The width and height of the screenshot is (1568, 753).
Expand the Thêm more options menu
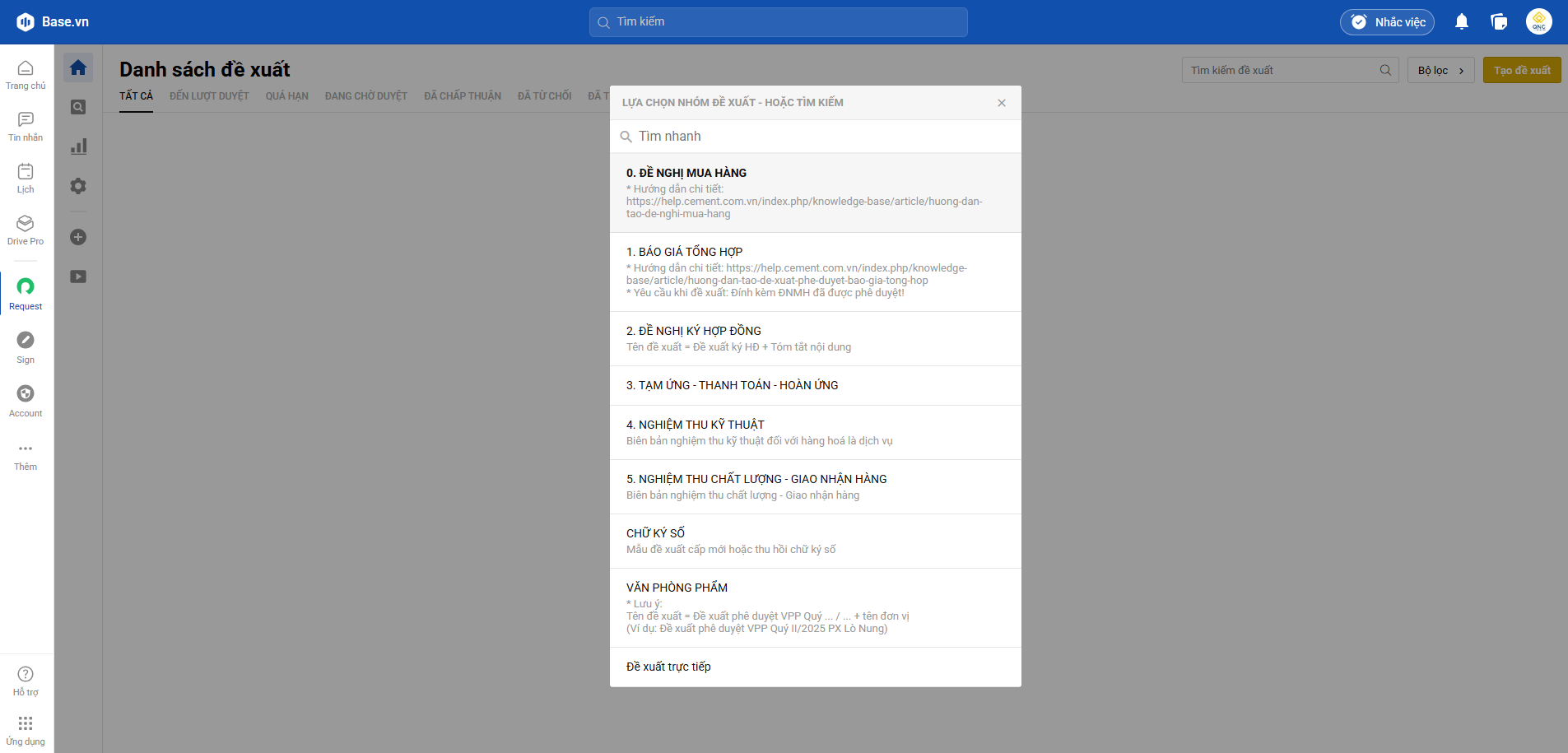click(x=26, y=455)
